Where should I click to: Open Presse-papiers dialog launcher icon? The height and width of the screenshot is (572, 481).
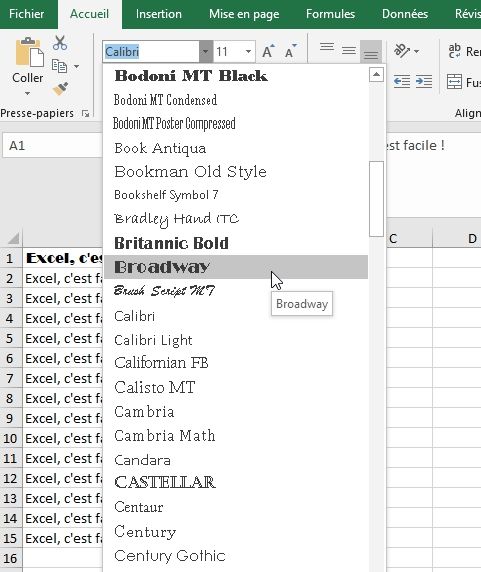click(86, 114)
